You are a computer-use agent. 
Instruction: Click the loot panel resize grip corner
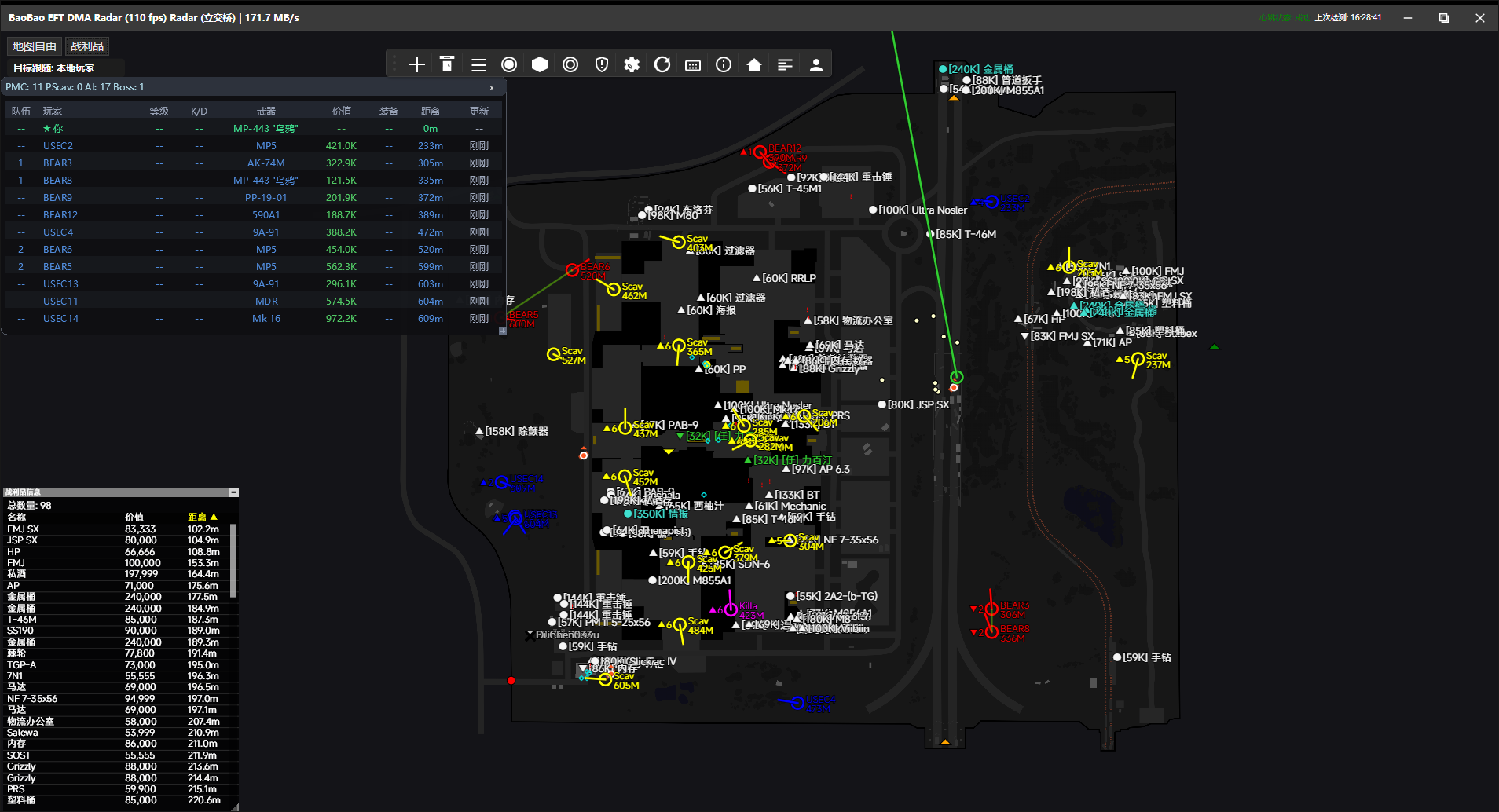[234, 807]
